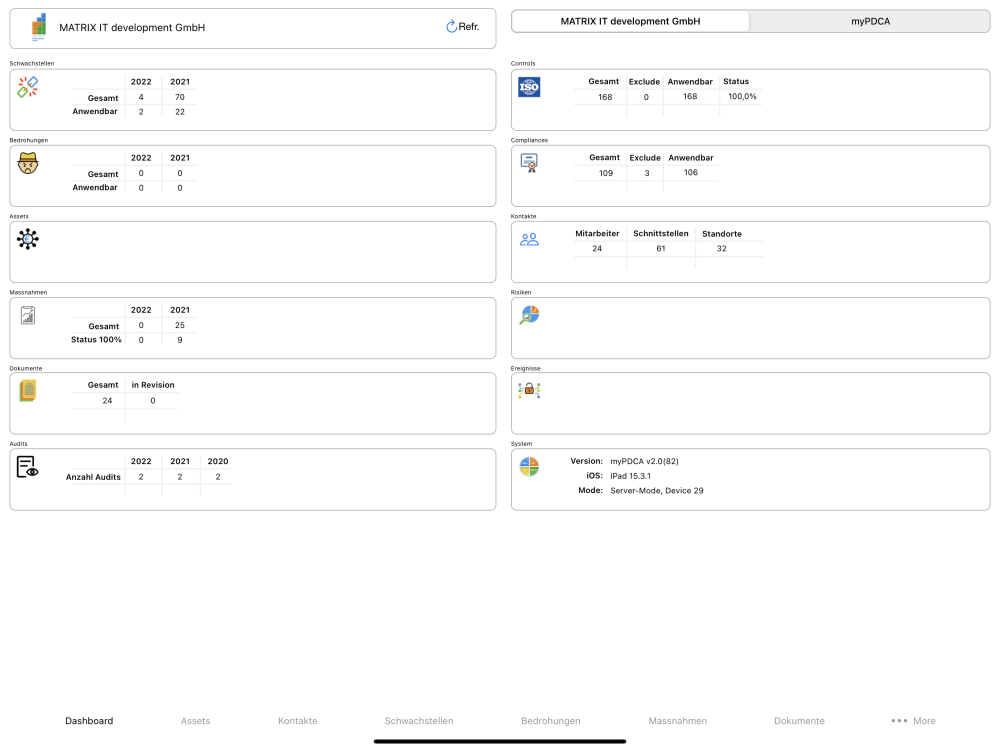This screenshot has width=1000, height=749.
Task: Click the Ereignisse lock network icon
Action: coord(529,390)
